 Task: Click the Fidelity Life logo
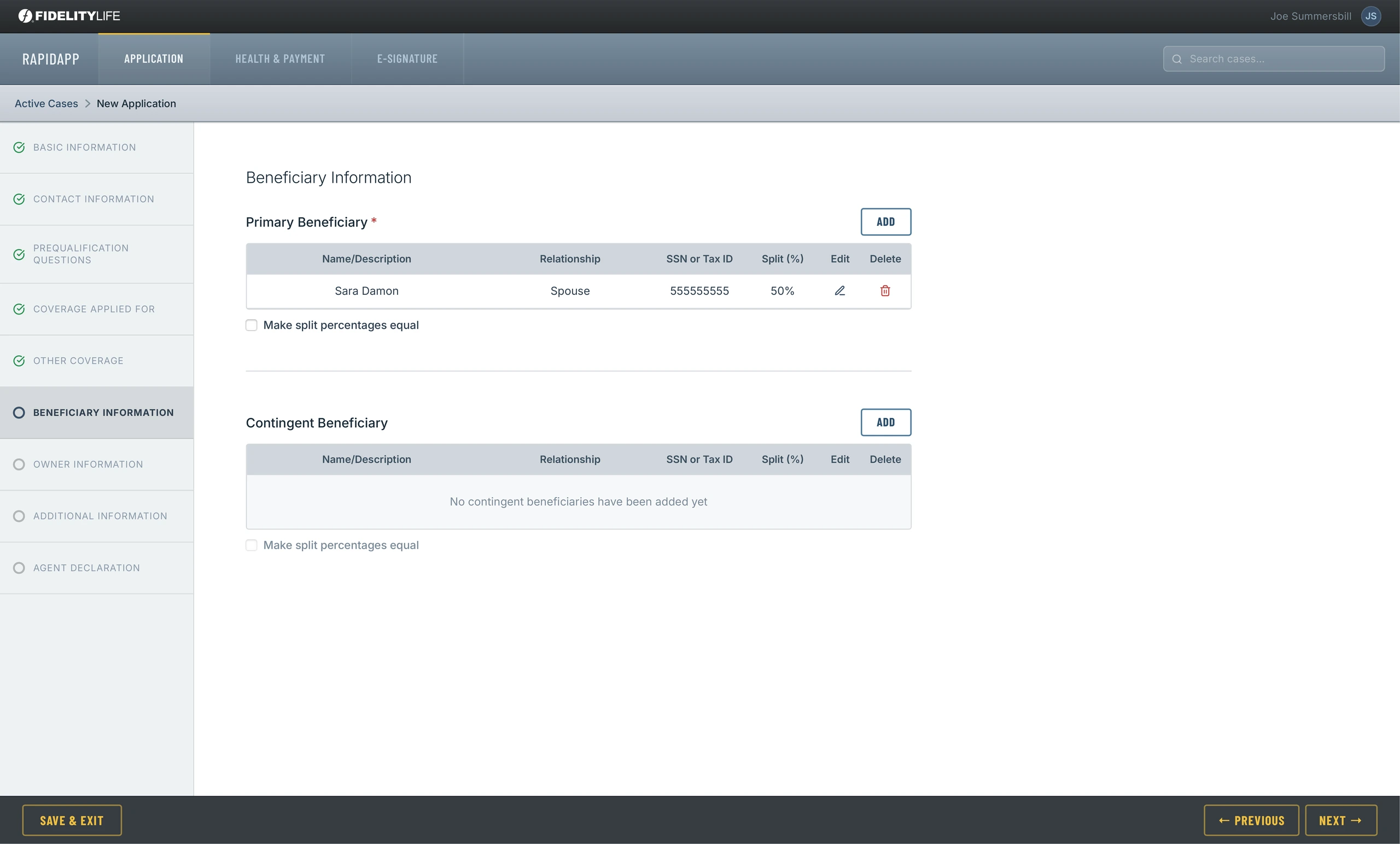69,16
